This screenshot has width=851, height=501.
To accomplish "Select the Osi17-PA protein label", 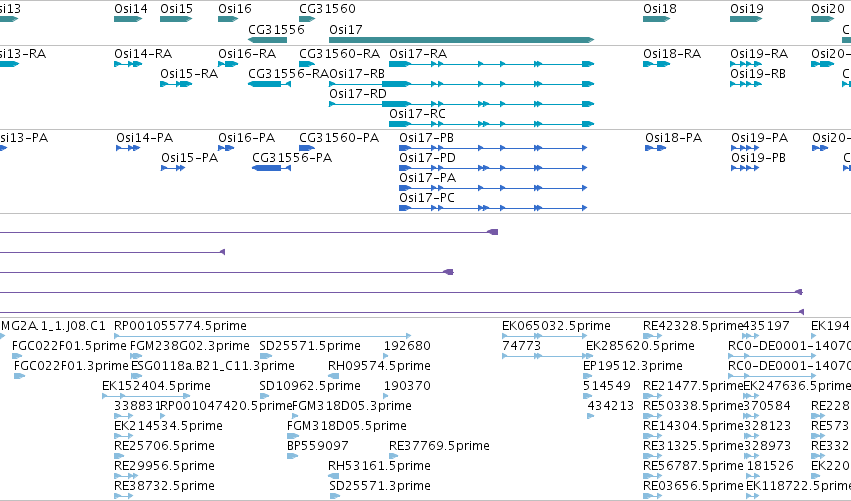I will [x=427, y=178].
